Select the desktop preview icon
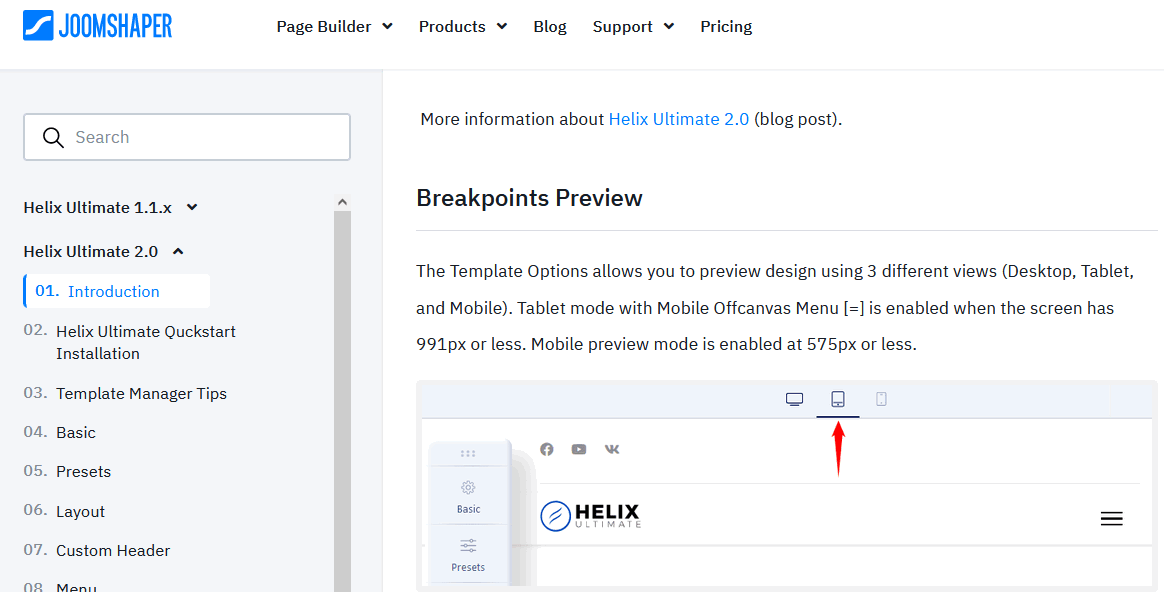1164x592 pixels. coord(794,399)
